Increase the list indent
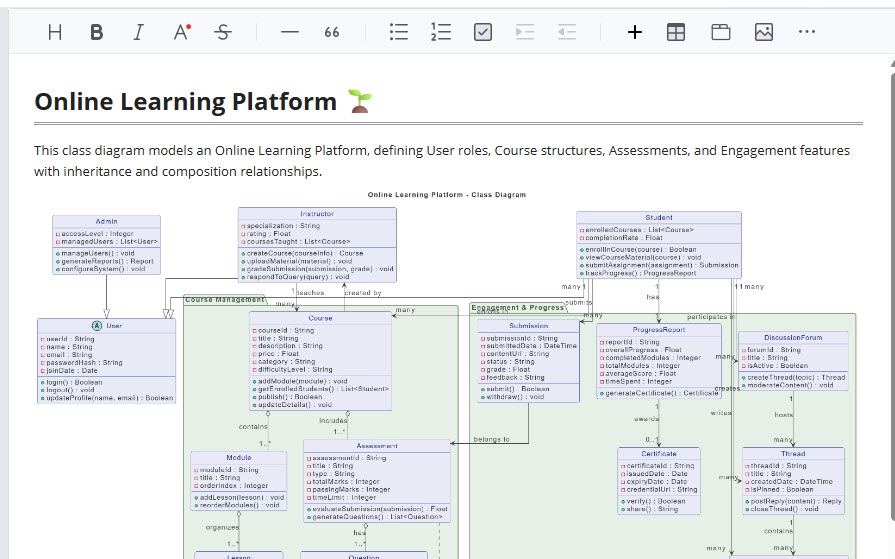 tap(525, 32)
